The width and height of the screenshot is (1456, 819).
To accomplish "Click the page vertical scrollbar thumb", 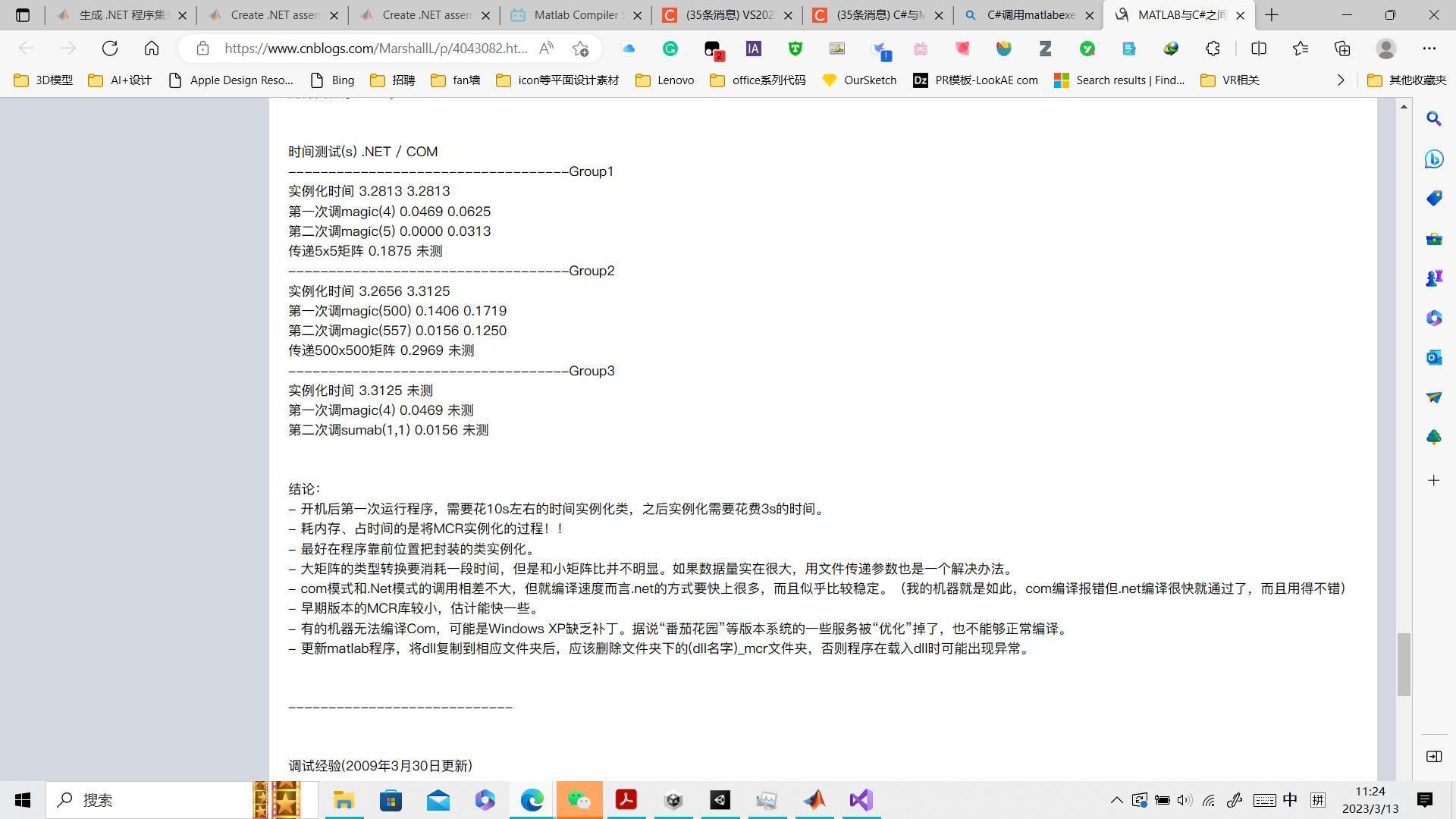I will pyautogui.click(x=1404, y=664).
